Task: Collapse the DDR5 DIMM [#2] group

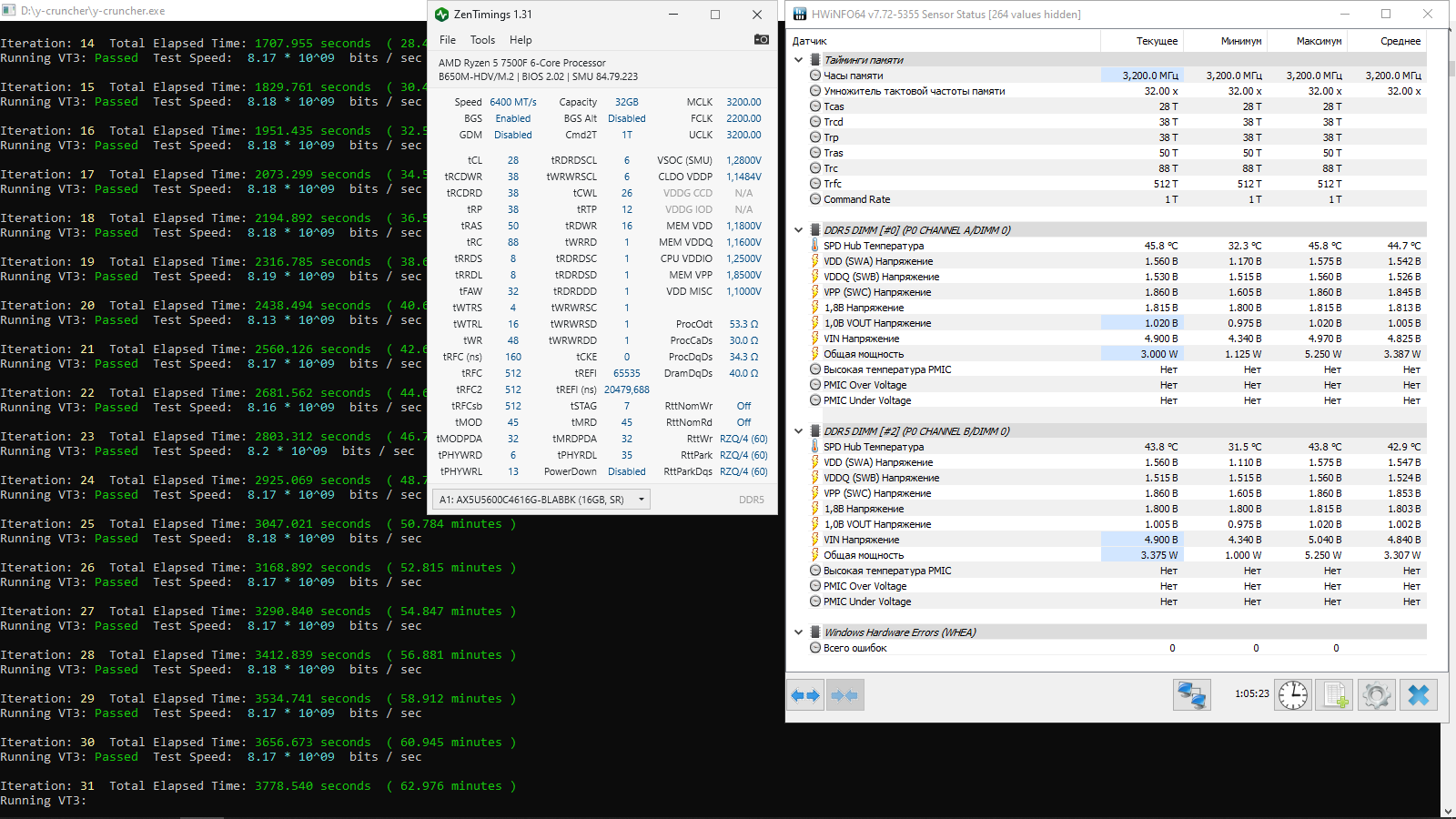Action: point(799,431)
